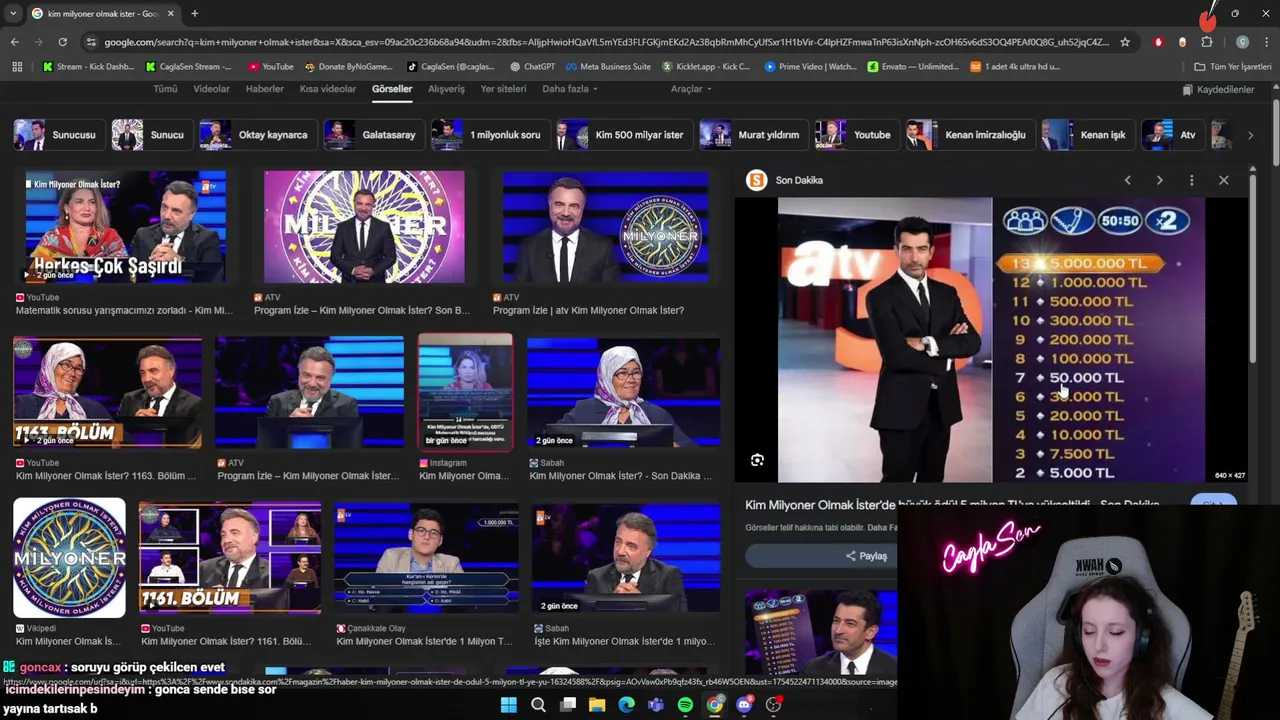Open Task View on taskbar
The image size is (1280, 720).
(x=568, y=705)
